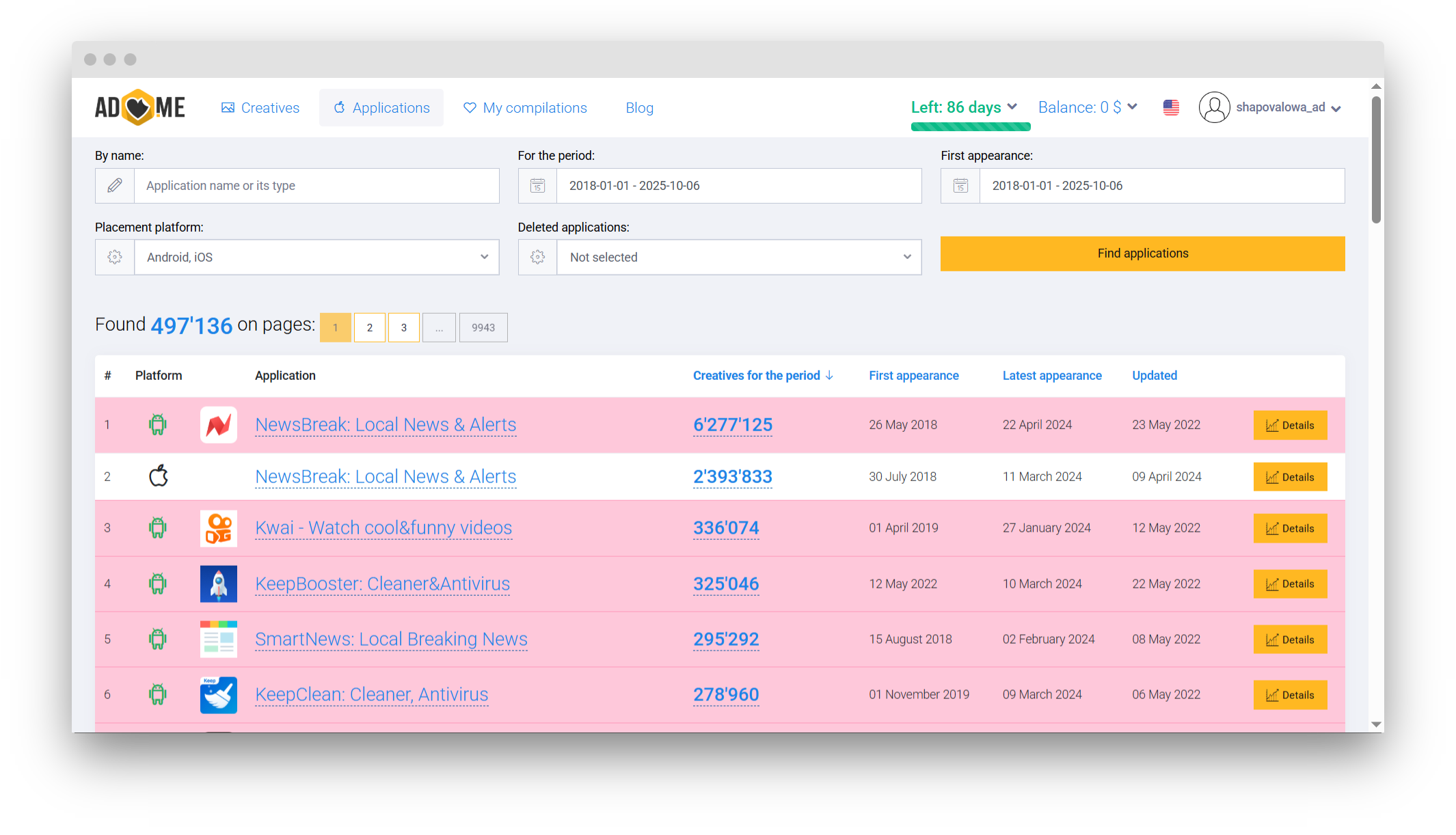Screen dimensions: 1456x835
Task: Open the Deleted applications dropdown
Action: 740,257
